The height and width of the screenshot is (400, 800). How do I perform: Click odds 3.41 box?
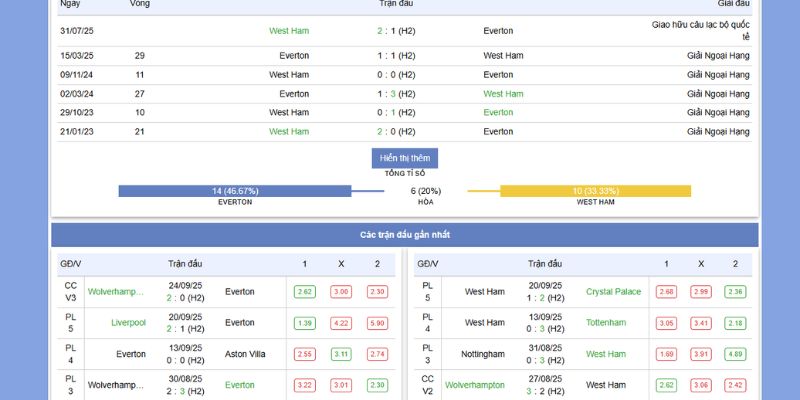[701, 323]
